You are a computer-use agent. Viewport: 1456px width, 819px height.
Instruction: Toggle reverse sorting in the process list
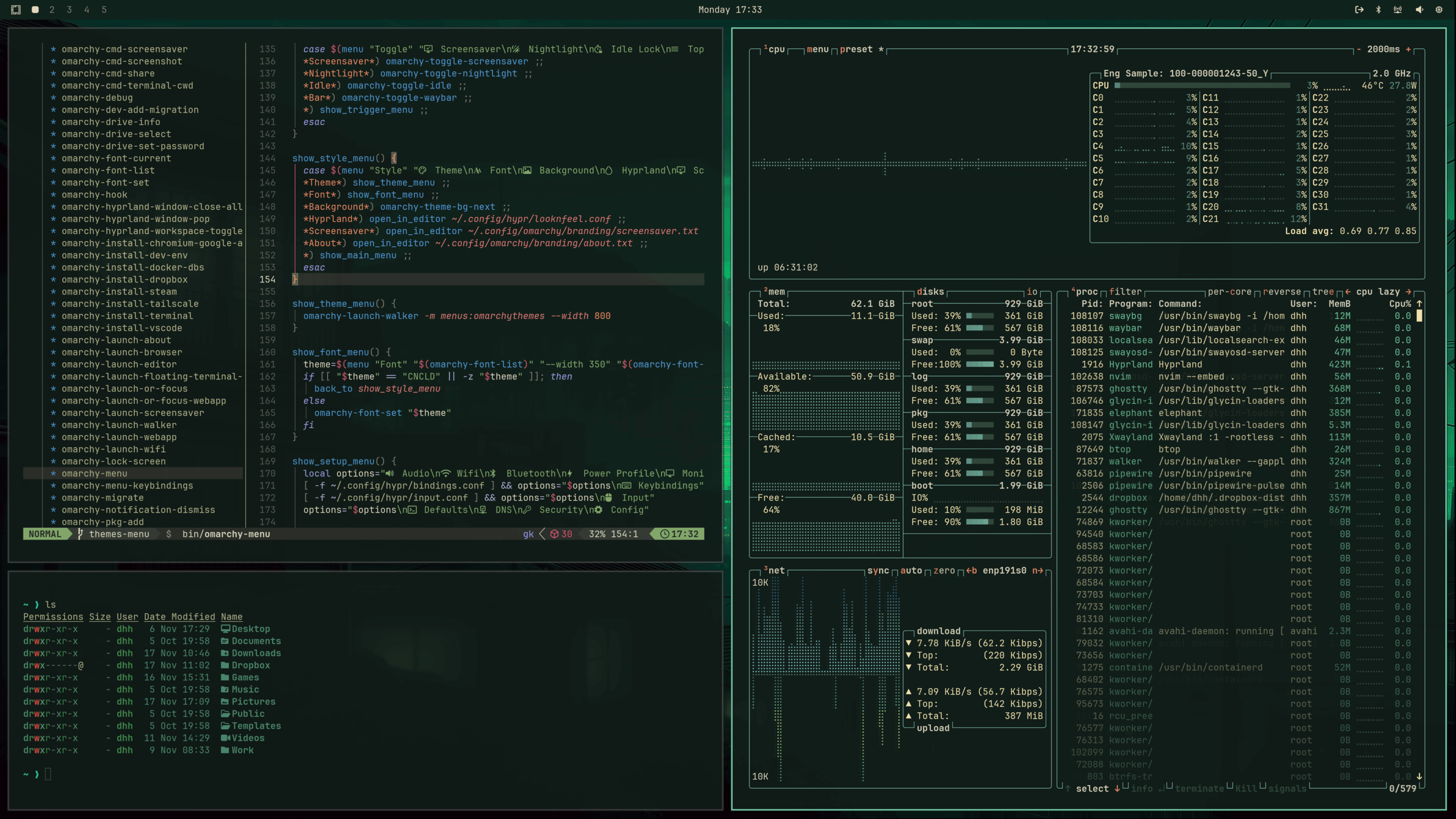coord(1281,292)
